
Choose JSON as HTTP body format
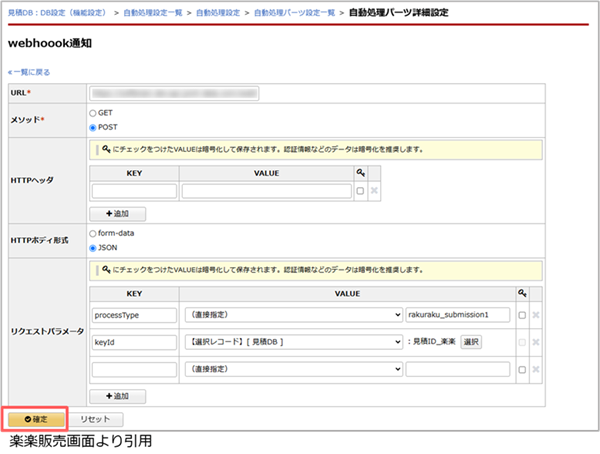94,247
